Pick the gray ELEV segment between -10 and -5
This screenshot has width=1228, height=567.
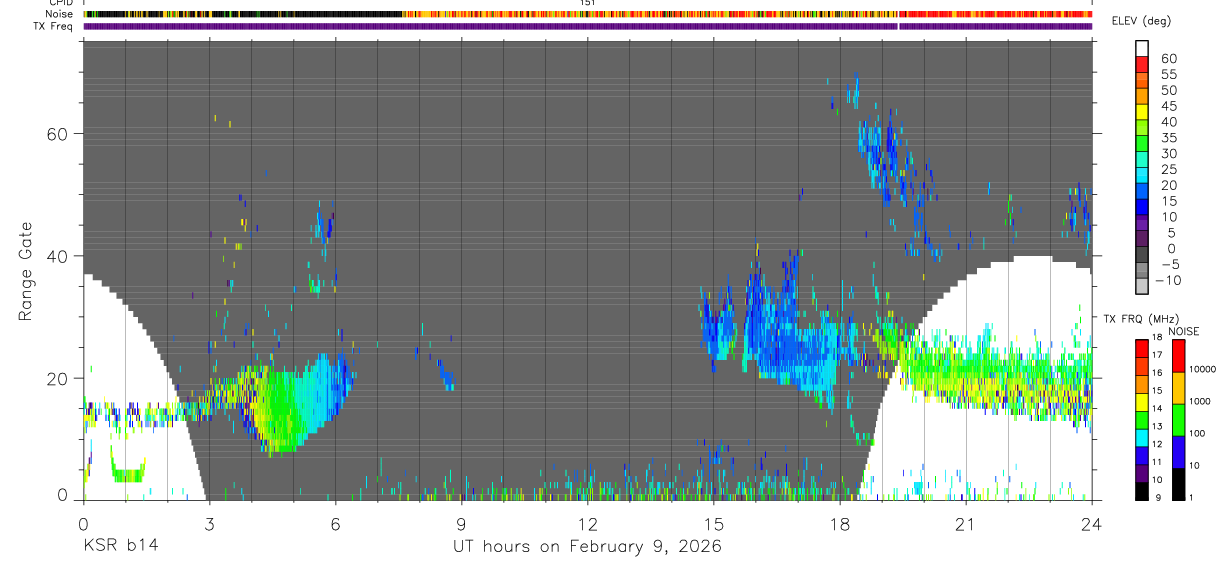(1142, 270)
